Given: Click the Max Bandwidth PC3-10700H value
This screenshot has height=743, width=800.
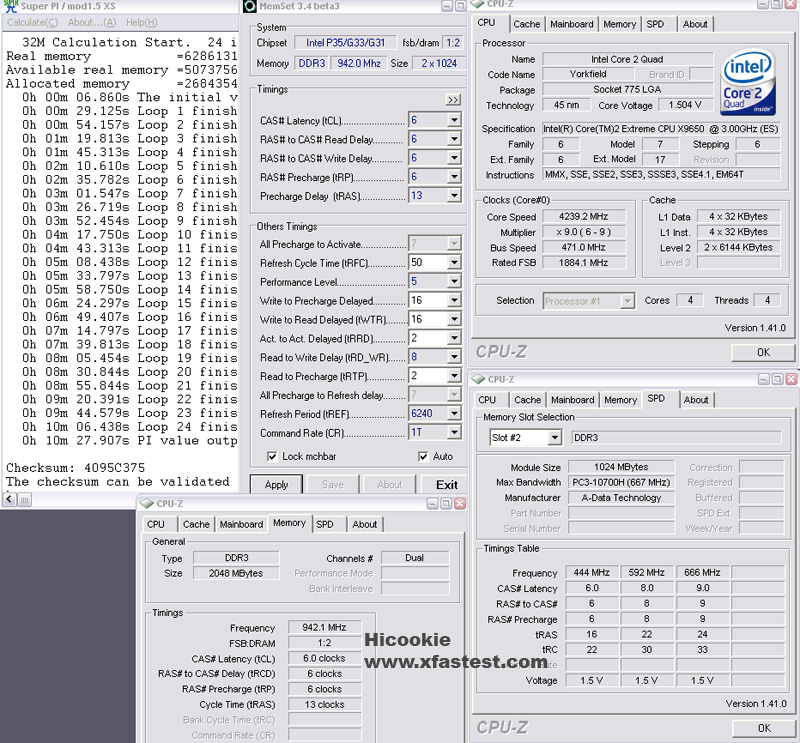Looking at the screenshot, I should pos(621,482).
